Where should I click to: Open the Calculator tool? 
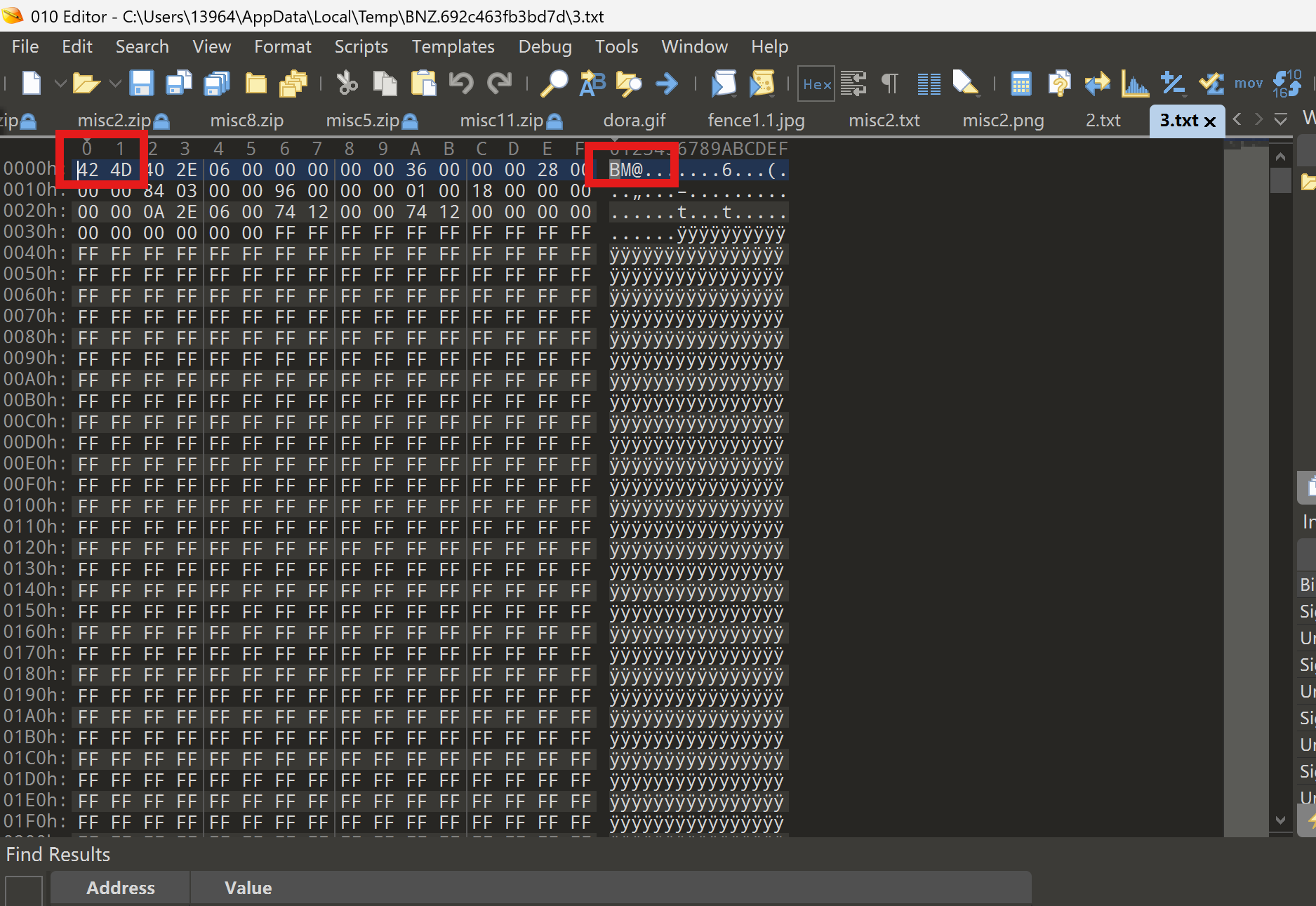click(x=1021, y=84)
